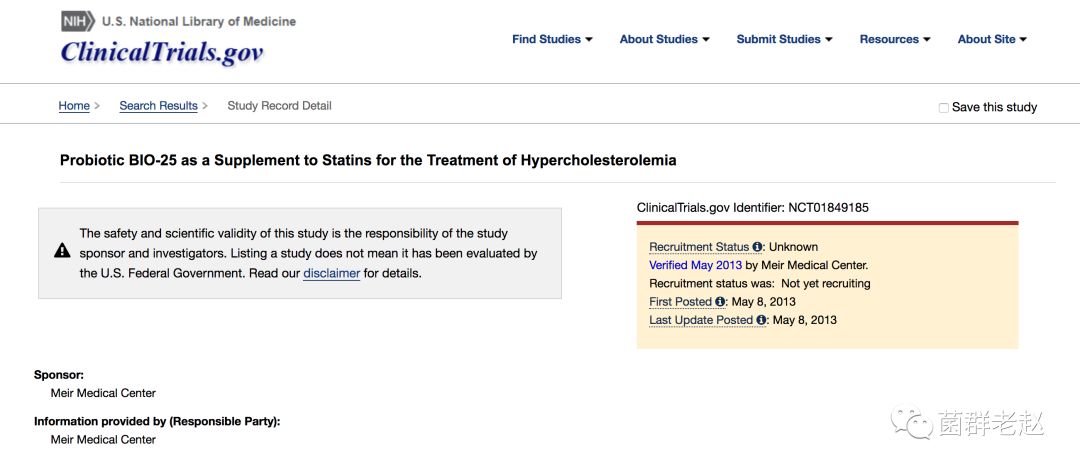Click Last Update Posted info icon
Image resolution: width=1080 pixels, height=471 pixels.
pyautogui.click(x=761, y=320)
